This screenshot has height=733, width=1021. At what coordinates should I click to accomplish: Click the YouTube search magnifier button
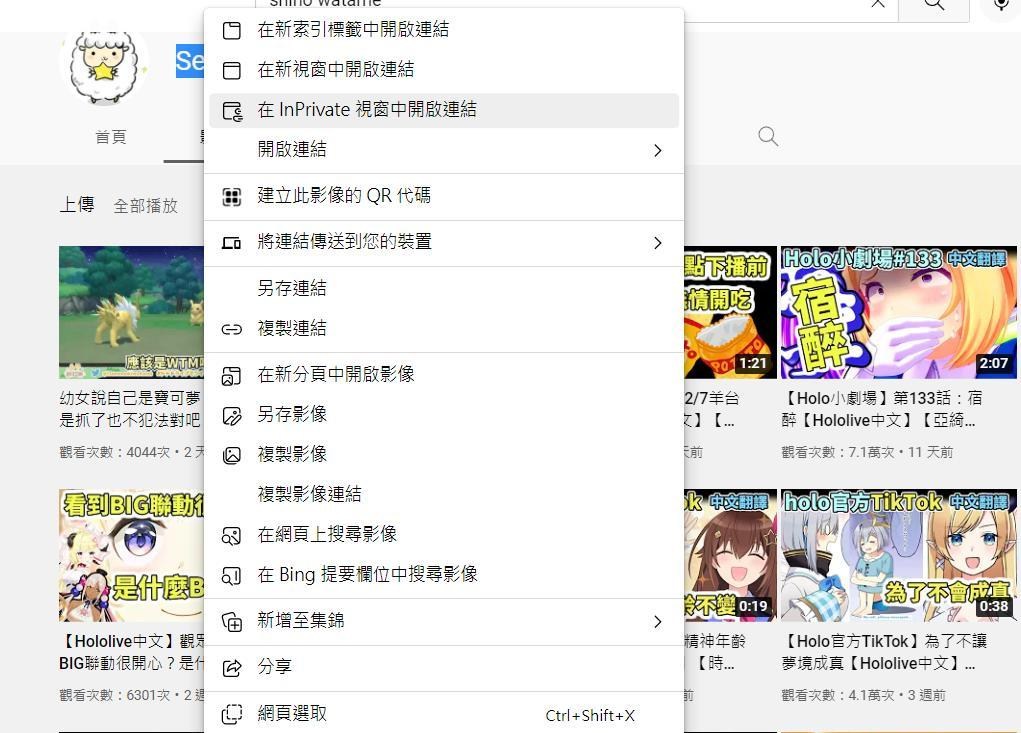tap(934, 5)
